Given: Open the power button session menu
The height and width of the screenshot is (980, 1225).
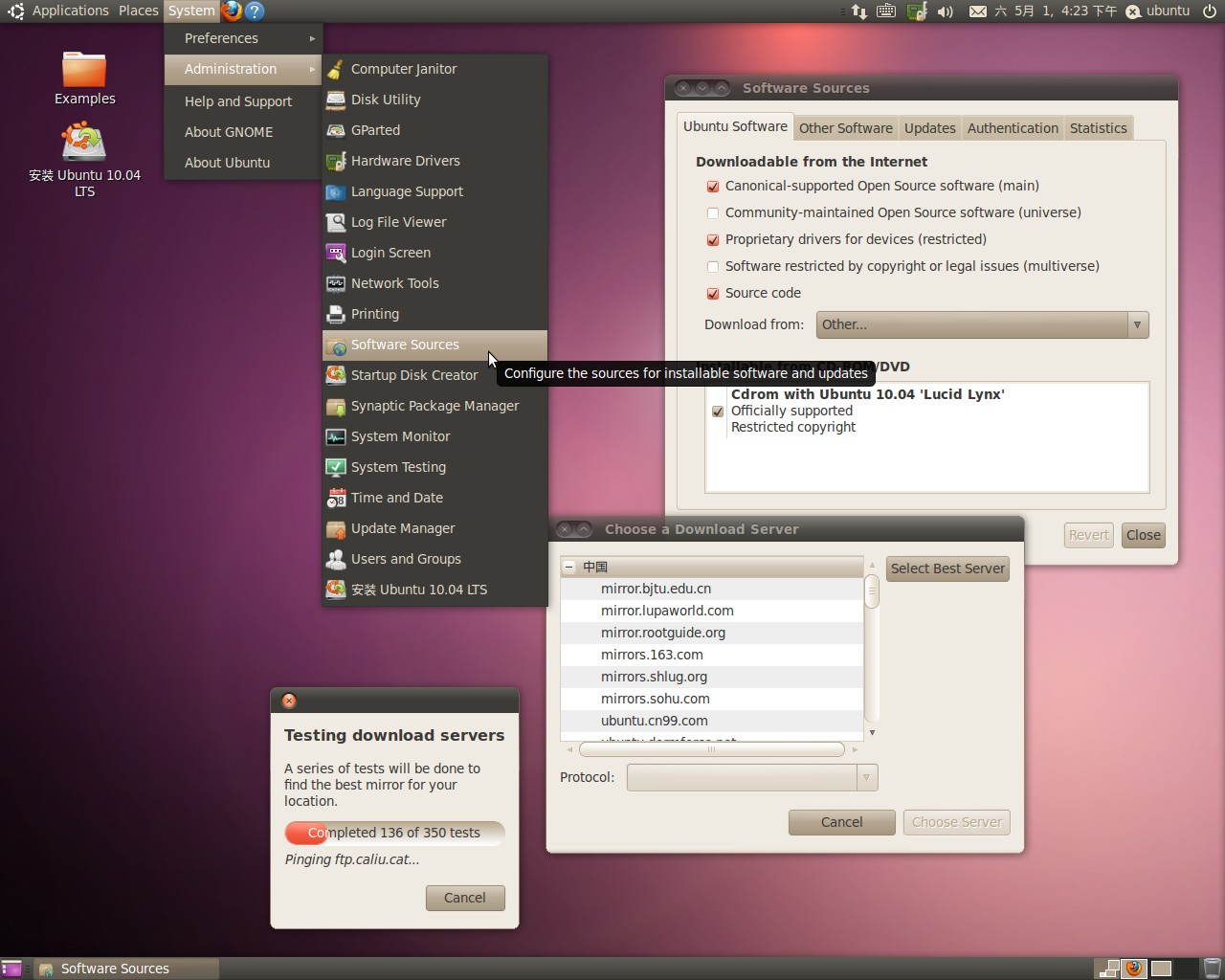Looking at the screenshot, I should (x=1210, y=11).
